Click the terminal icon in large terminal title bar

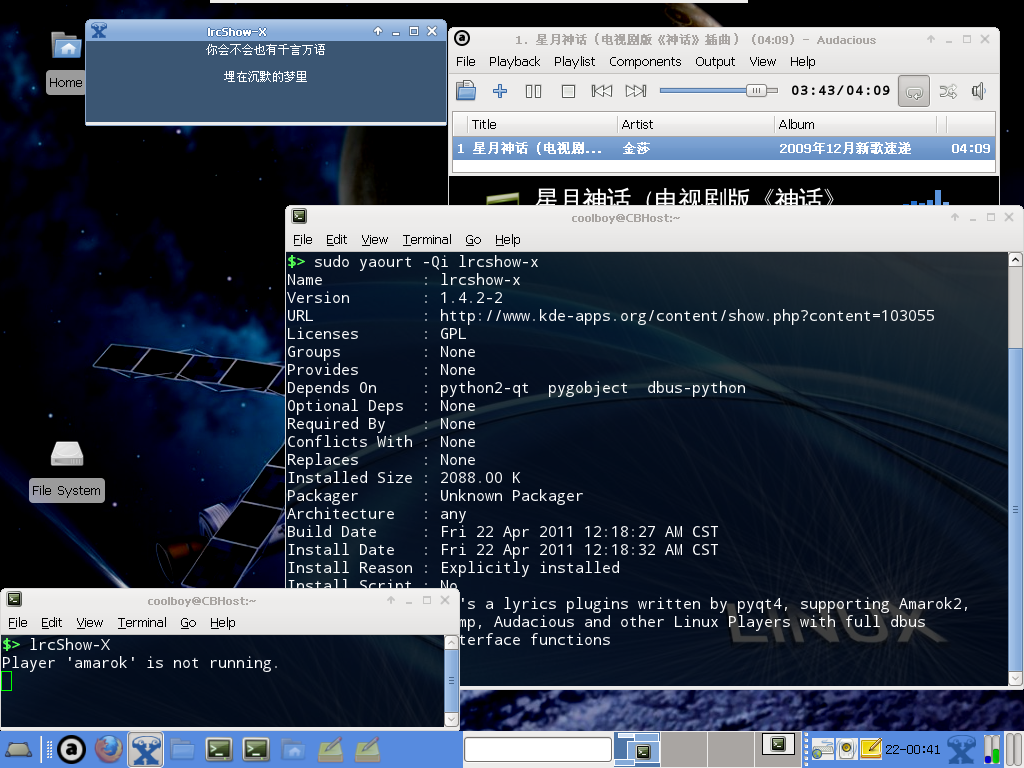coord(299,216)
